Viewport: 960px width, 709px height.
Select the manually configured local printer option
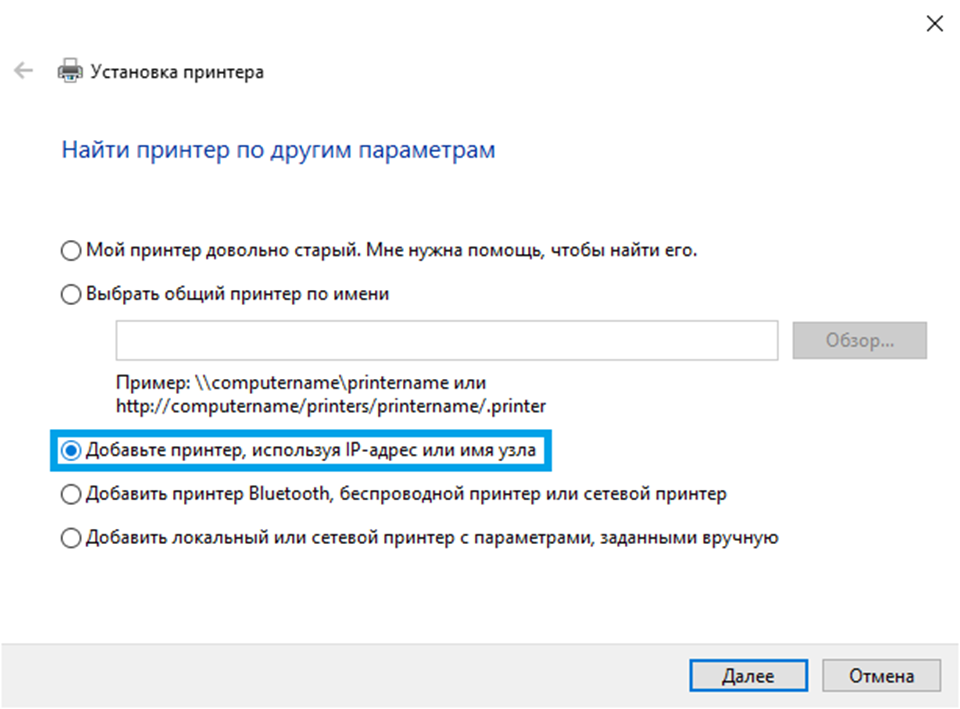pos(71,538)
